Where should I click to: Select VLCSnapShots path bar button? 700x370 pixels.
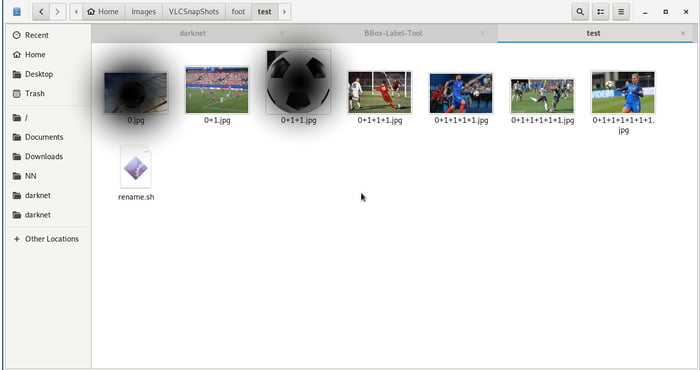[194, 12]
